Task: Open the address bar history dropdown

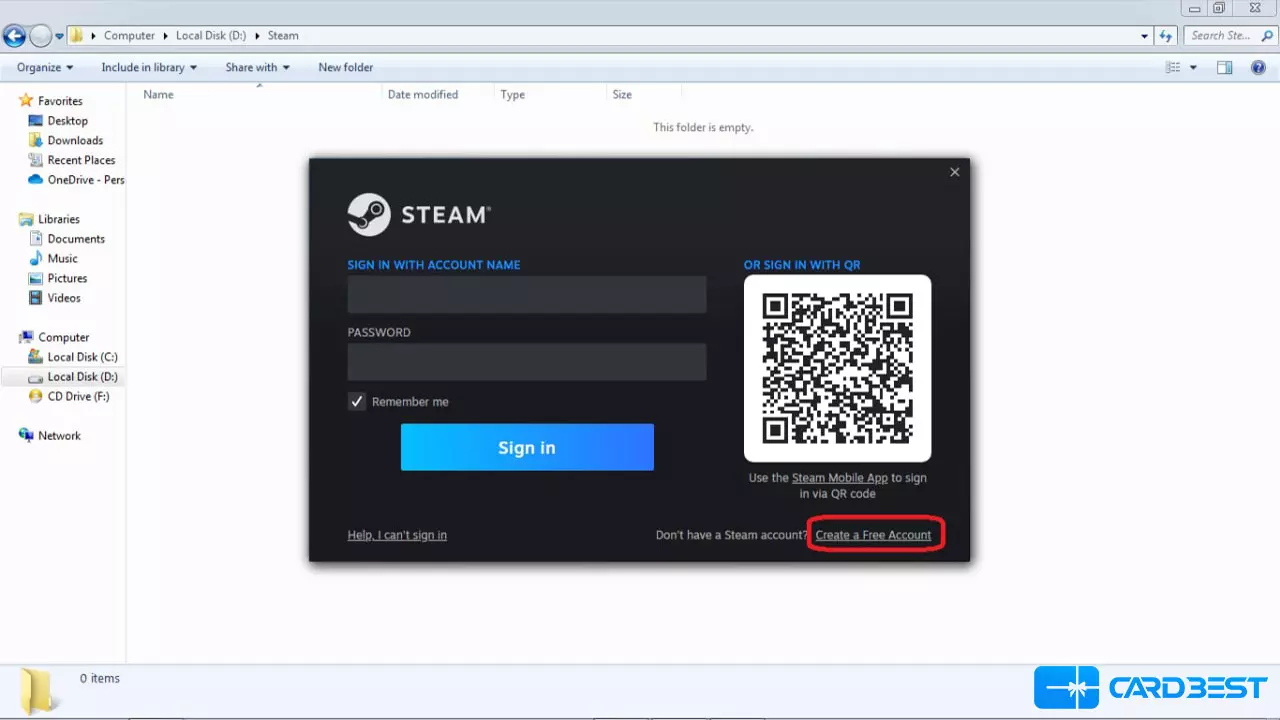Action: pos(1145,36)
